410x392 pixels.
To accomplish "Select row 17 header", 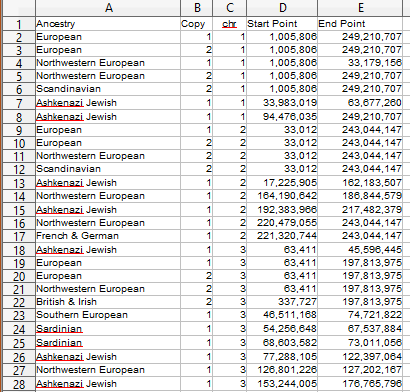I will [x=19, y=236].
